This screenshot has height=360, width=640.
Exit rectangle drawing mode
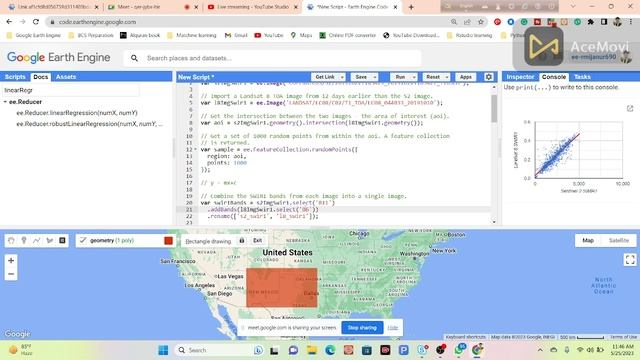[258, 241]
